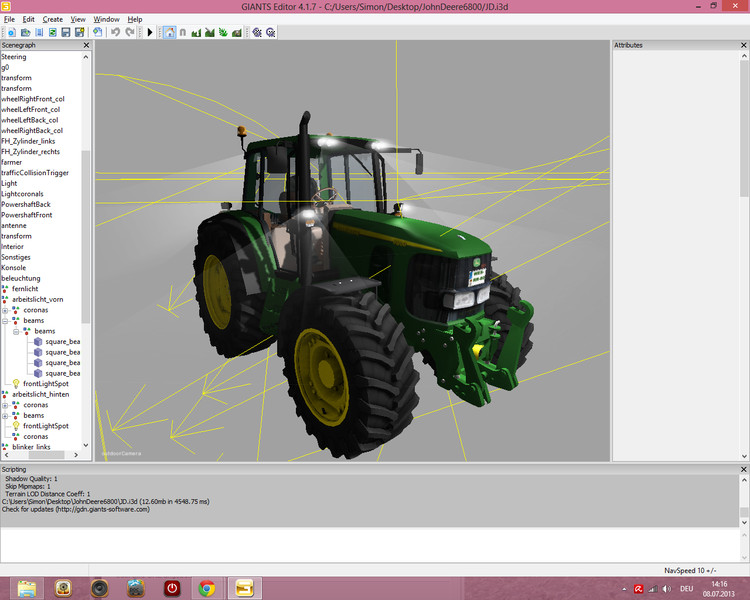Expand first coronas under arbeitslicht_hinten
This screenshot has width=750, height=600.
pyautogui.click(x=5, y=405)
